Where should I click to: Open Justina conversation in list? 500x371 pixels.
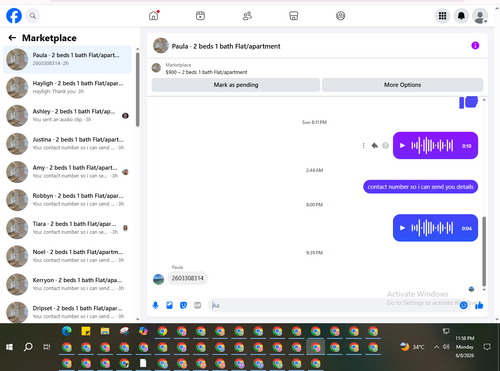coord(68,144)
